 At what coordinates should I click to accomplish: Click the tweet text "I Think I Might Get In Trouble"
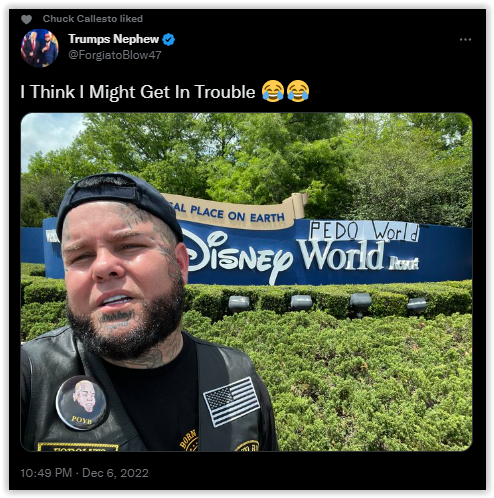pos(138,92)
